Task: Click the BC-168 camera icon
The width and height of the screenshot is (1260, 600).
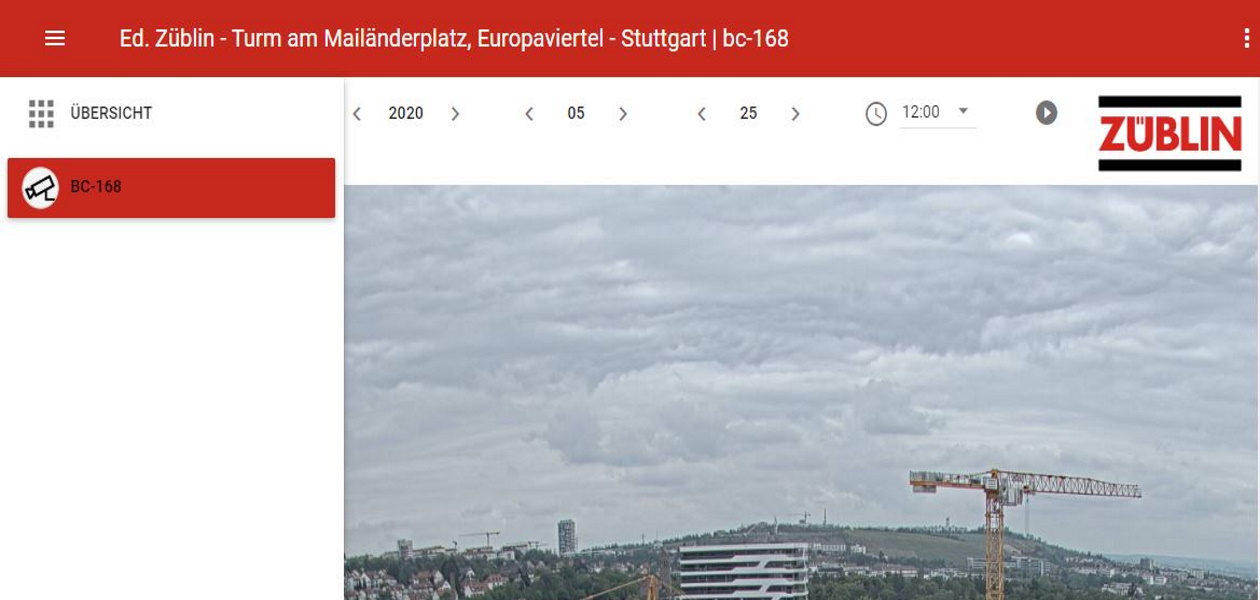Action: click(x=41, y=187)
